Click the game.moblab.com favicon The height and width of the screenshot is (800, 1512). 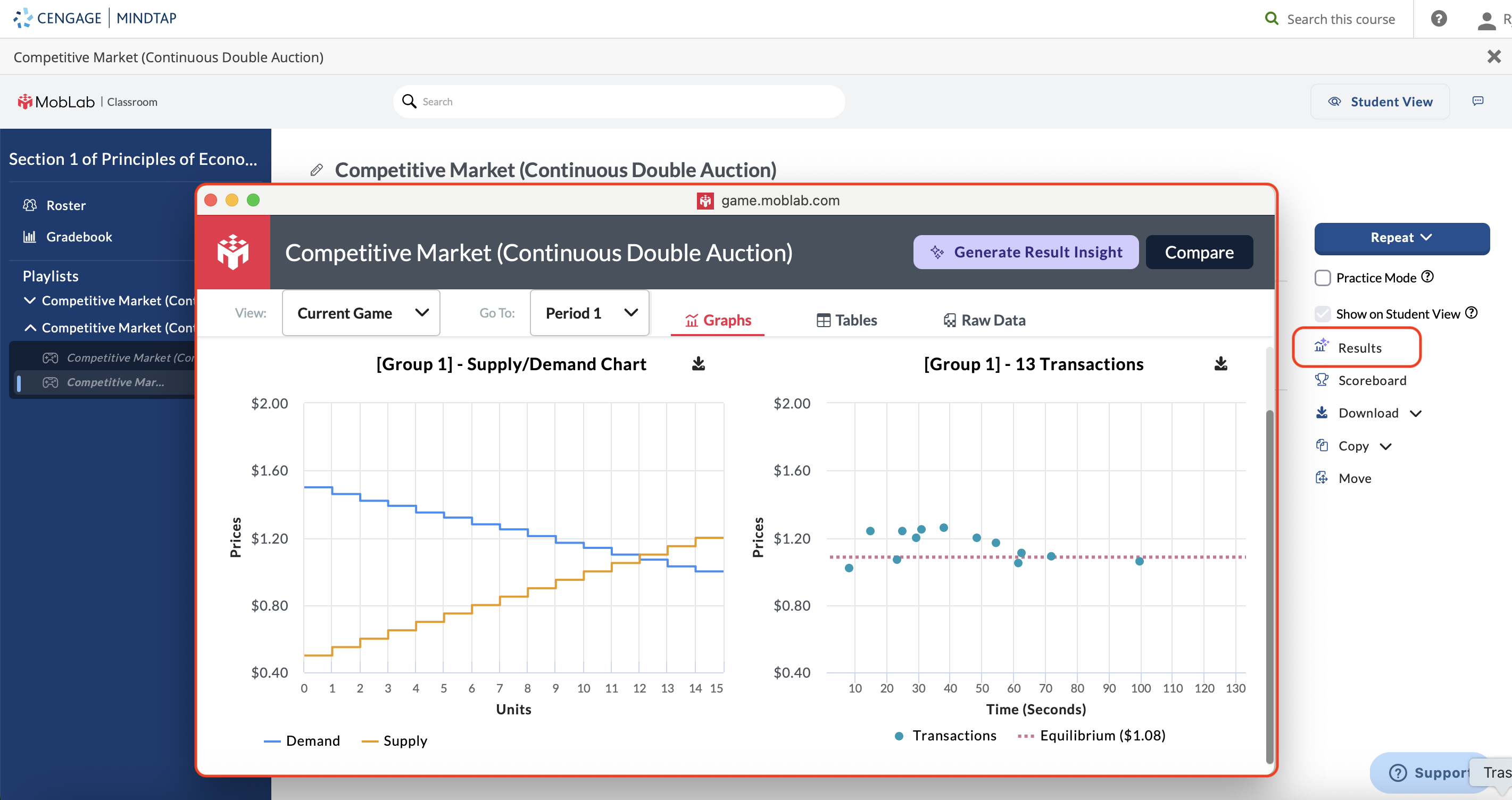pos(705,201)
